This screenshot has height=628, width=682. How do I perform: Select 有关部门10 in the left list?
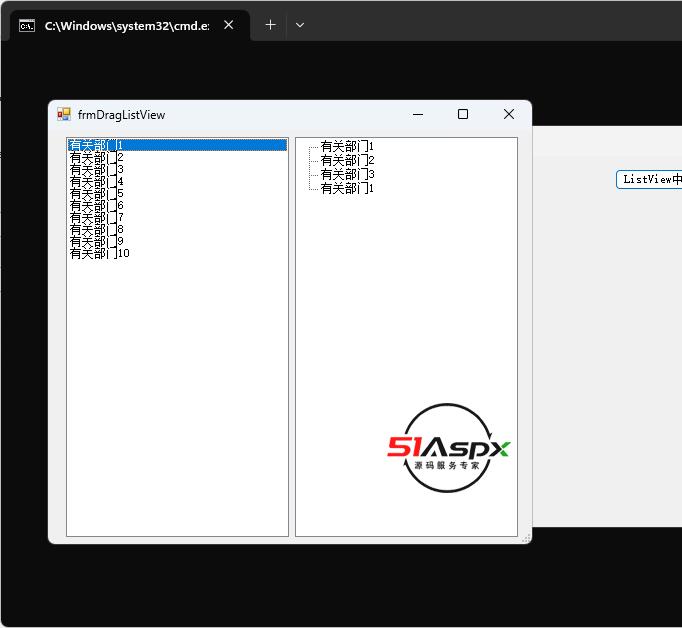[x=99, y=253]
